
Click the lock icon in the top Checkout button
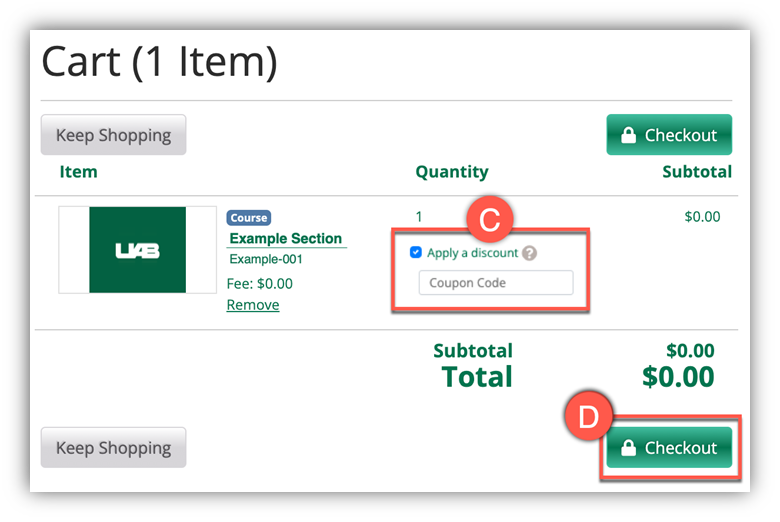(x=628, y=136)
